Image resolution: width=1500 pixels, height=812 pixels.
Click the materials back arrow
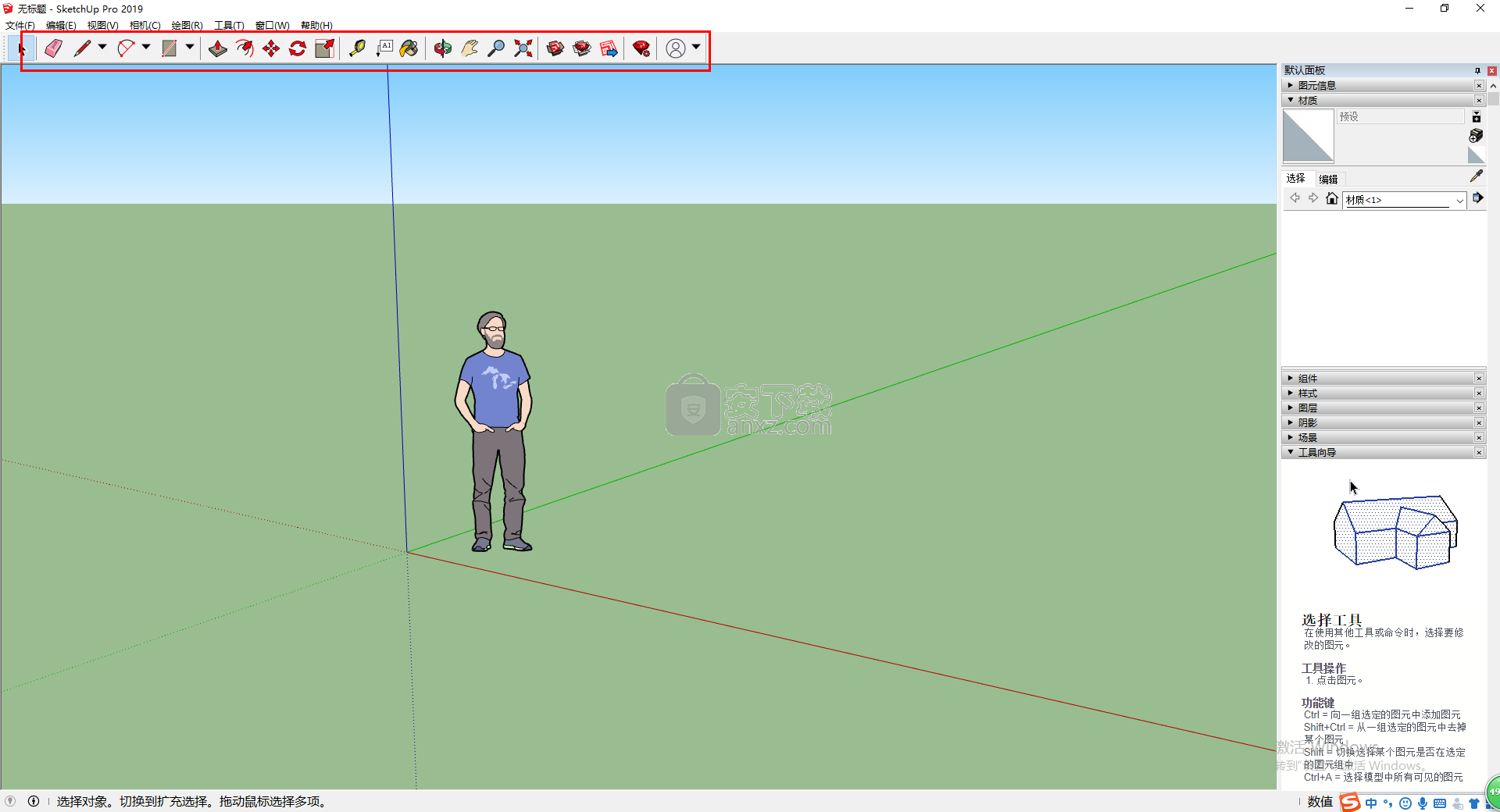tap(1295, 198)
